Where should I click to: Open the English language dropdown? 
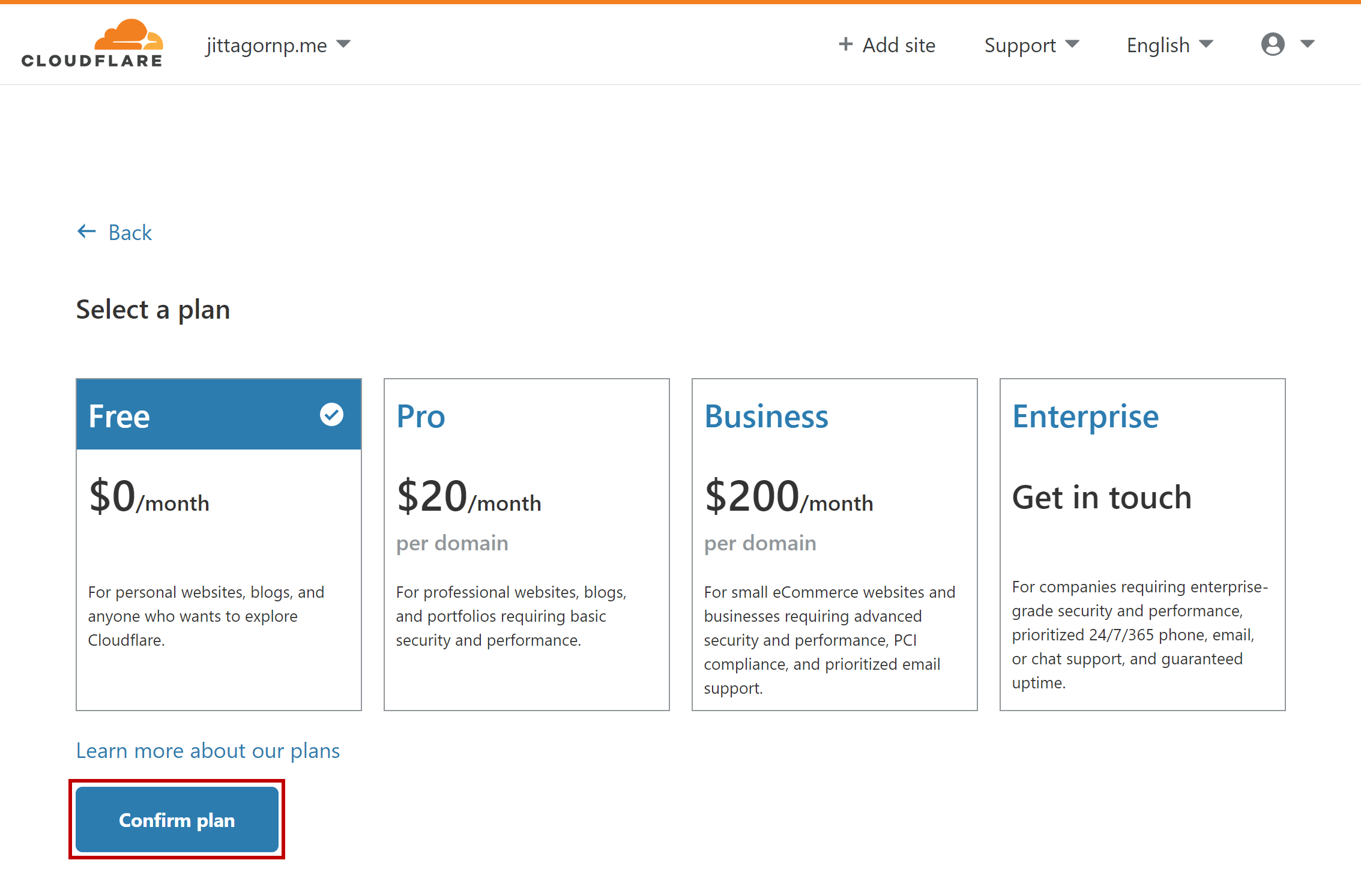(x=1169, y=45)
